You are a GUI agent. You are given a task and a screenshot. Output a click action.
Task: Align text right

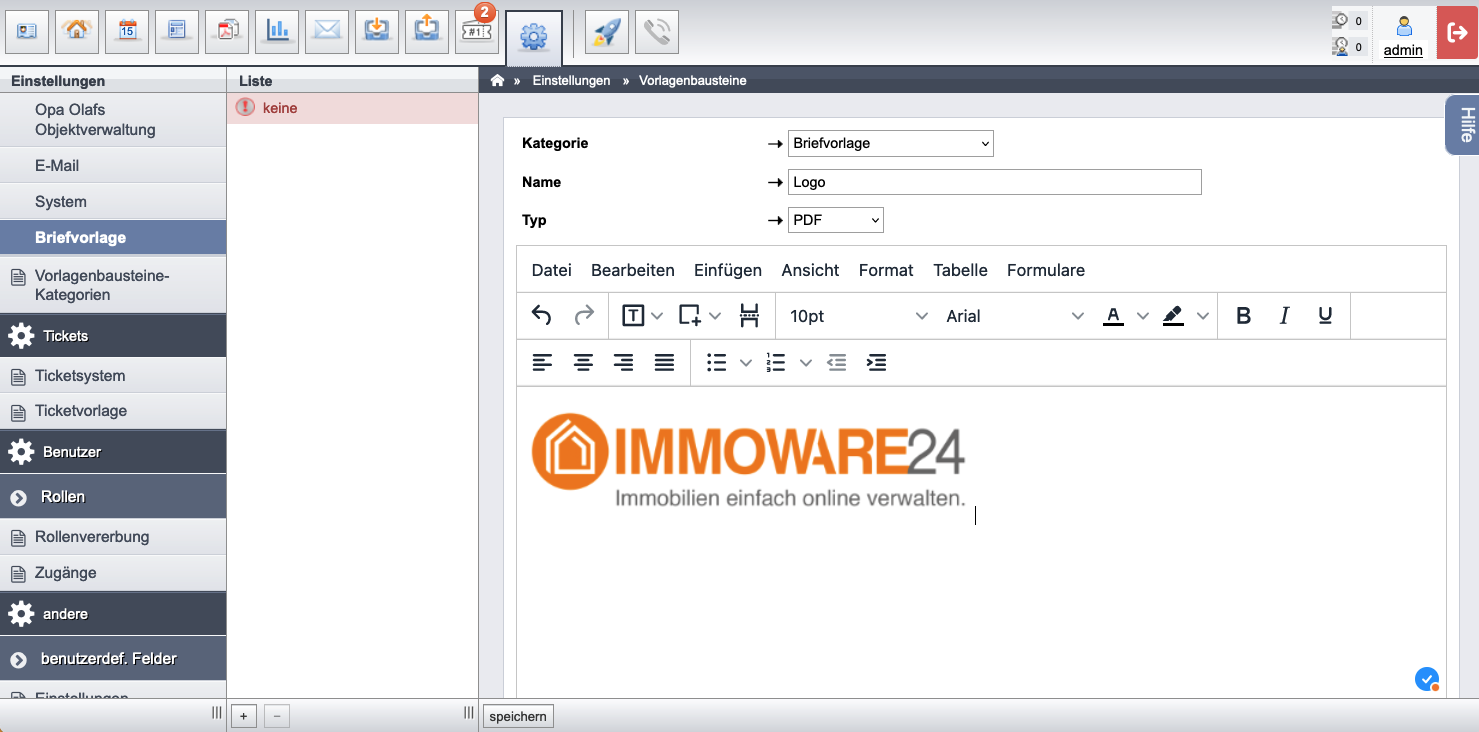pyautogui.click(x=624, y=363)
